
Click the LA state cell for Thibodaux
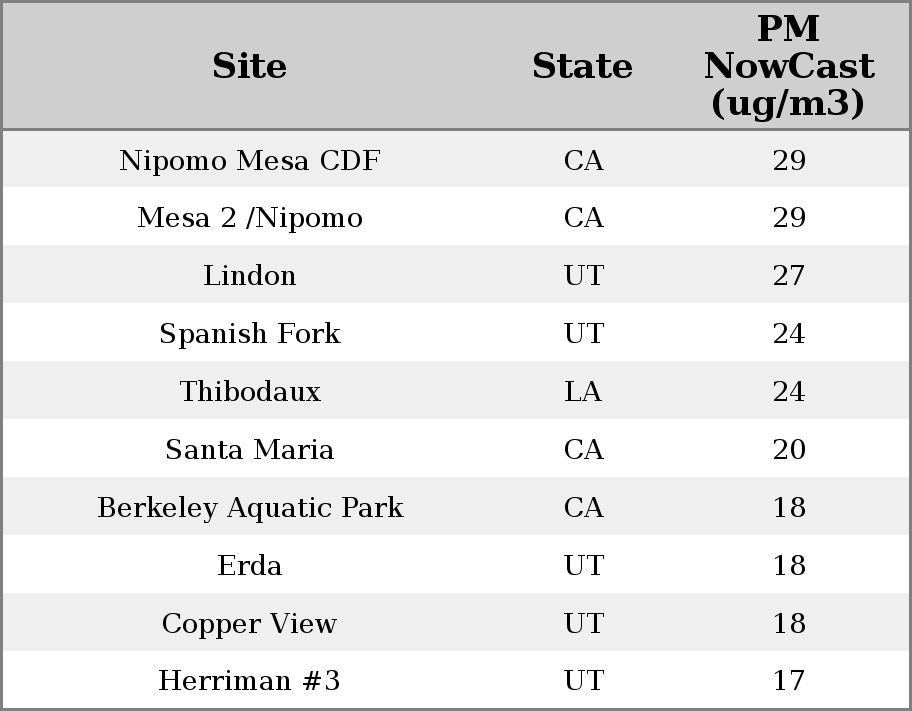[x=583, y=392]
